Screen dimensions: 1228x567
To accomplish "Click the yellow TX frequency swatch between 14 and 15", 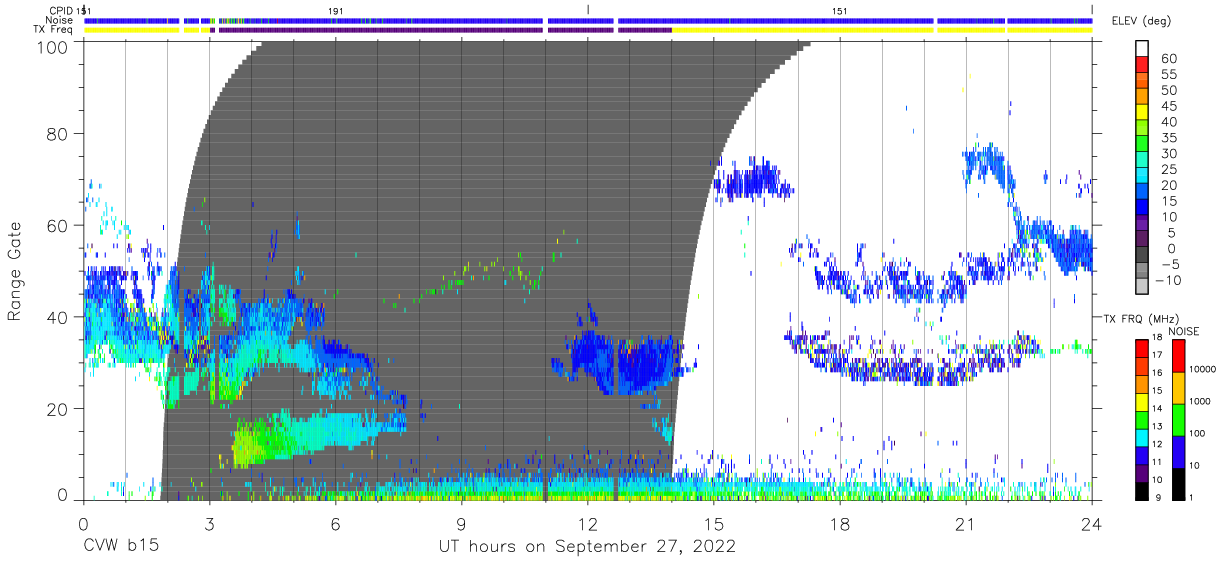I will pyautogui.click(x=1142, y=401).
